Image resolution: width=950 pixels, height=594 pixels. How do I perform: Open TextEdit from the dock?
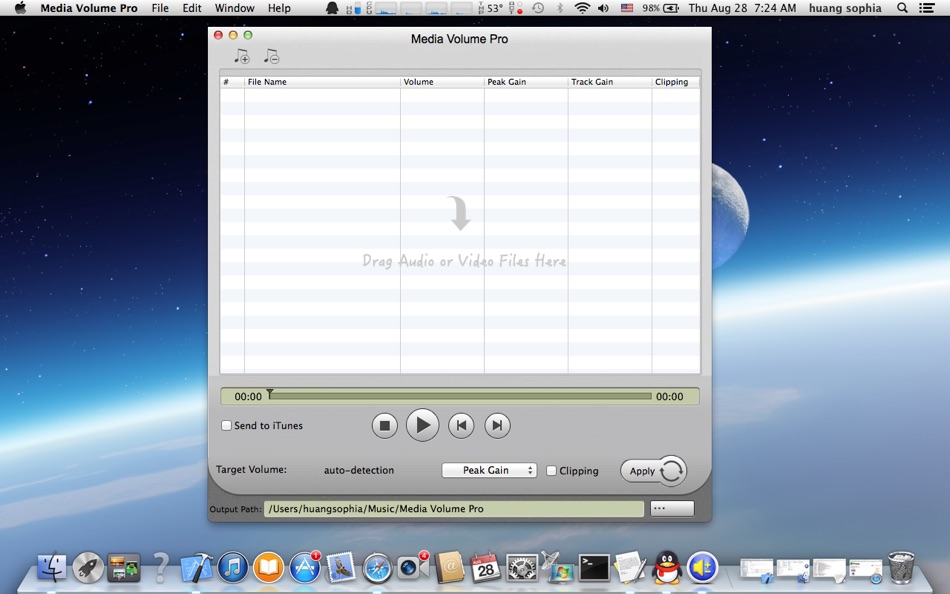(x=630, y=568)
